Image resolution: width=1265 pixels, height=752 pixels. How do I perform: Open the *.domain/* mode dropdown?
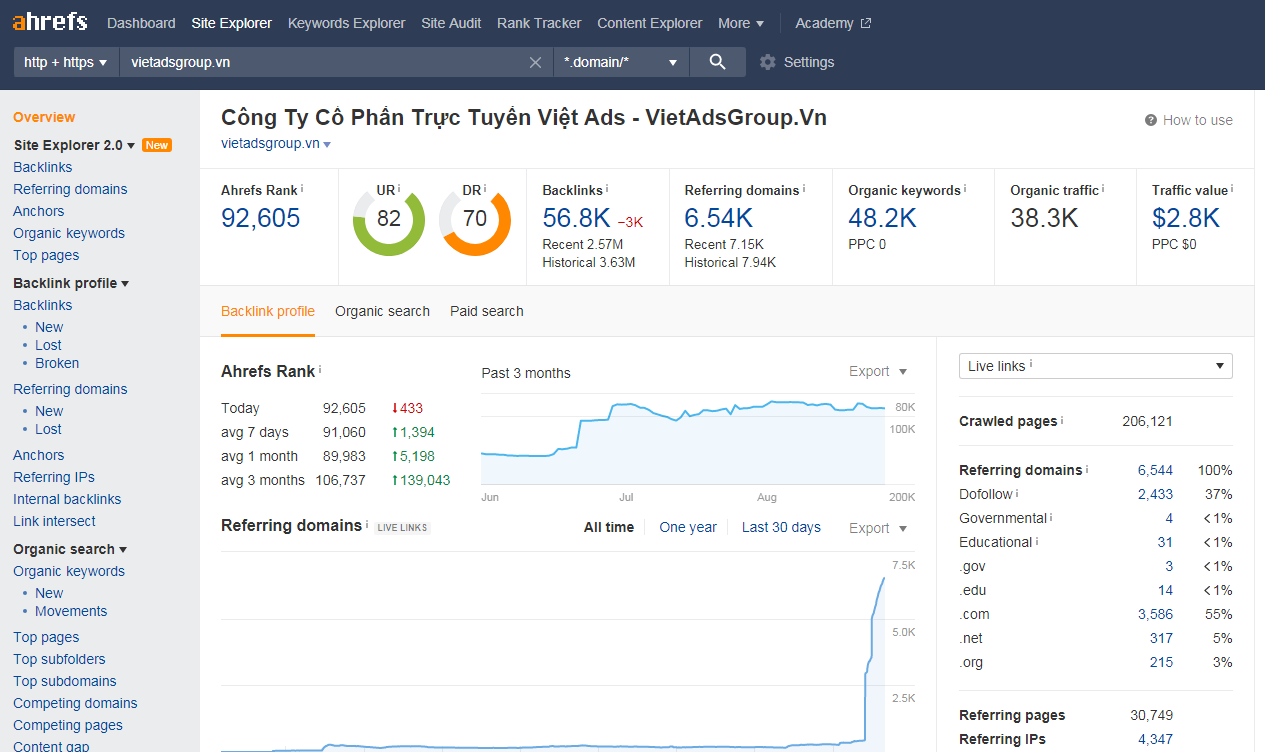point(620,62)
